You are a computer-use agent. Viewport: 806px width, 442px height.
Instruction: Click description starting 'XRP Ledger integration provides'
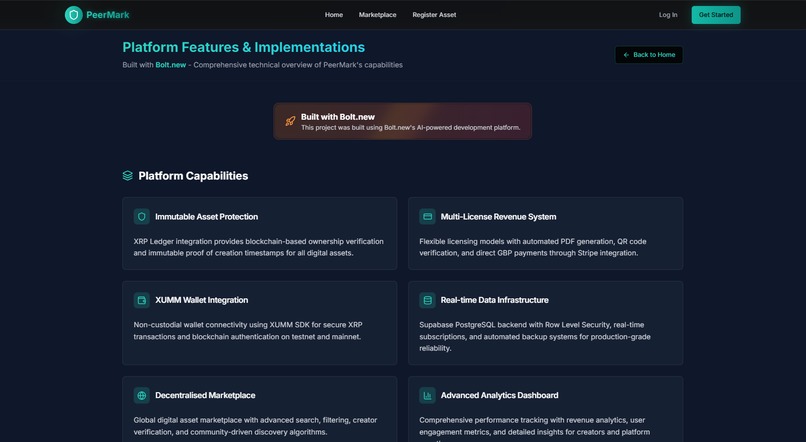pyautogui.click(x=259, y=247)
